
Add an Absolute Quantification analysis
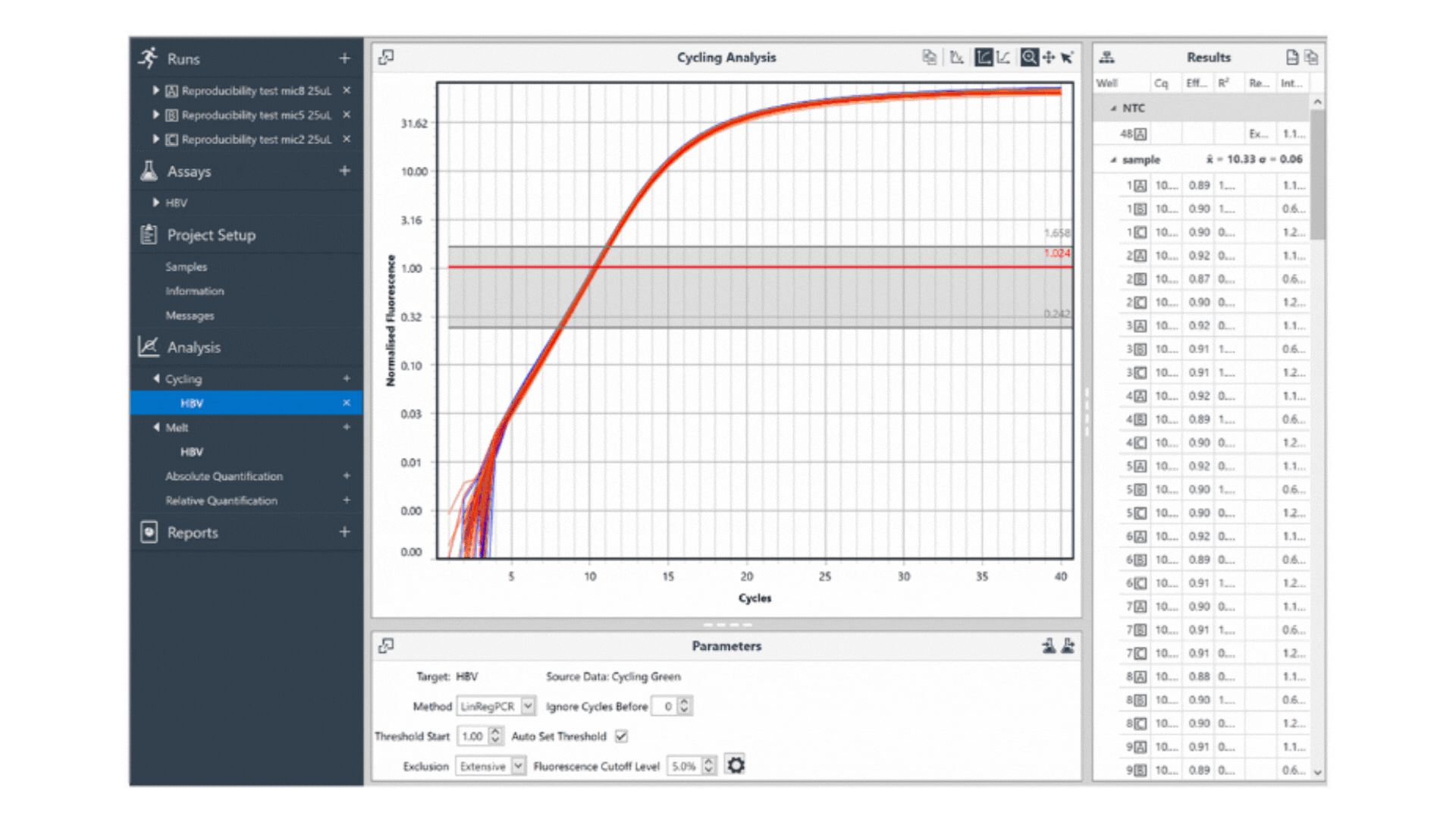pos(347,475)
